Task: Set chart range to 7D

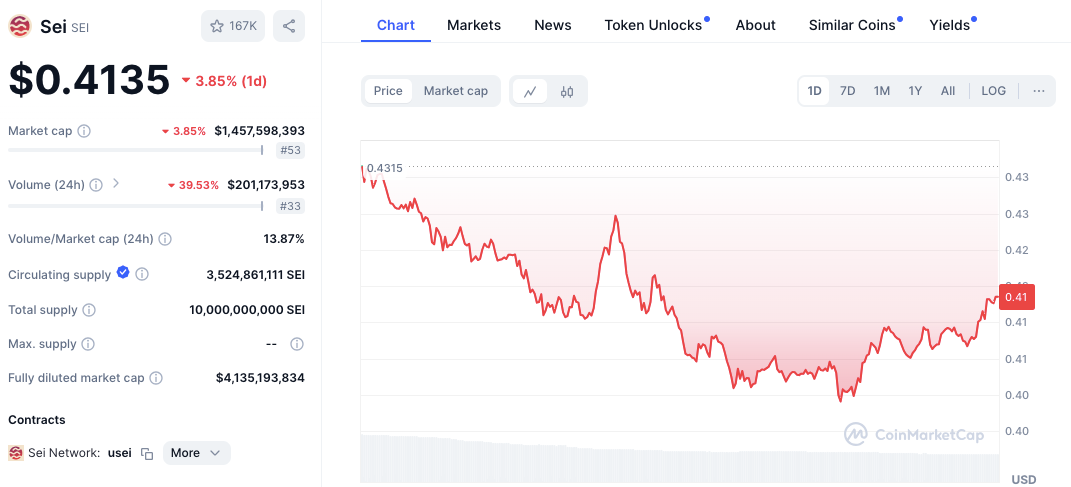Action: click(848, 91)
